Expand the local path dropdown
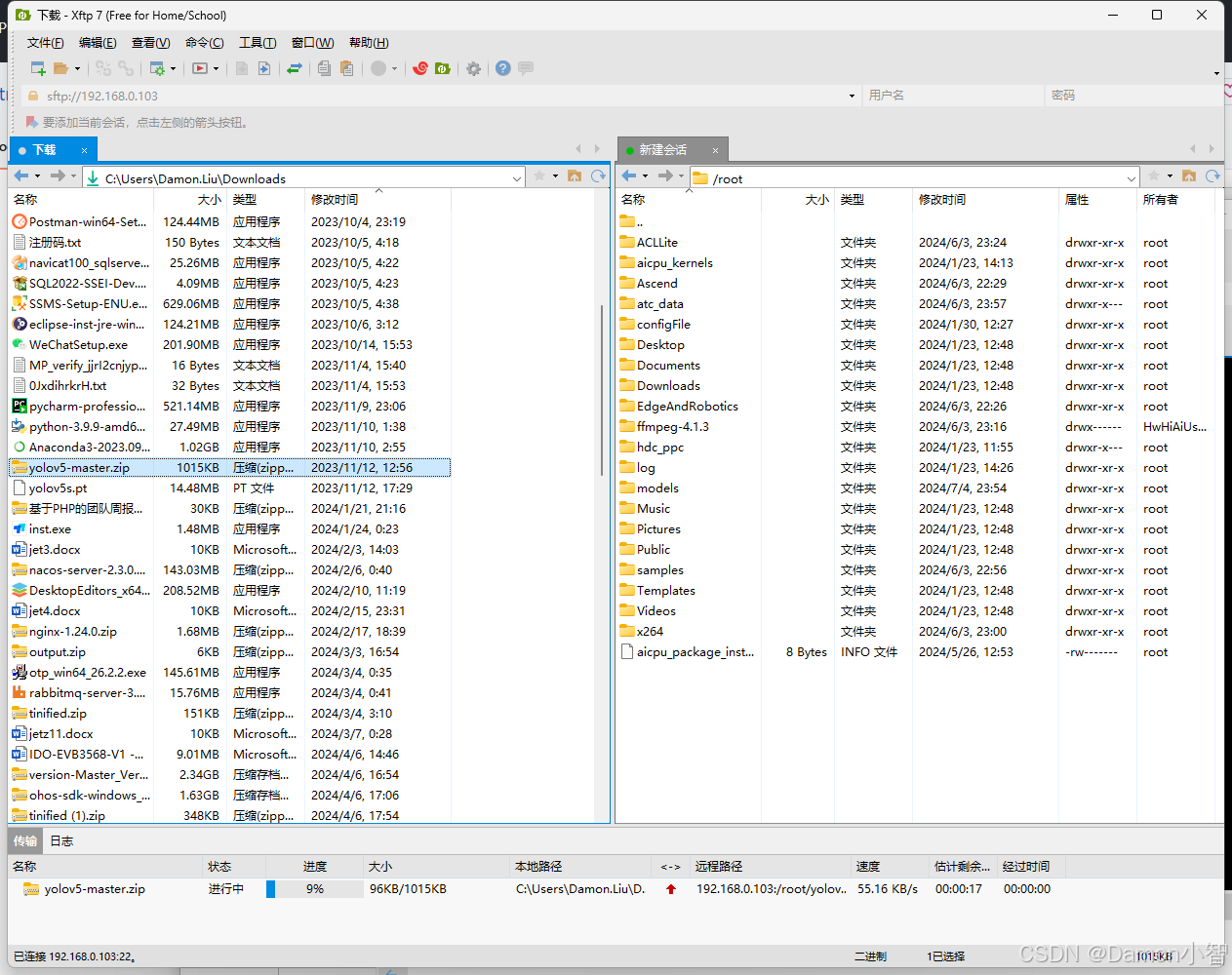The image size is (1232, 975). tap(517, 178)
